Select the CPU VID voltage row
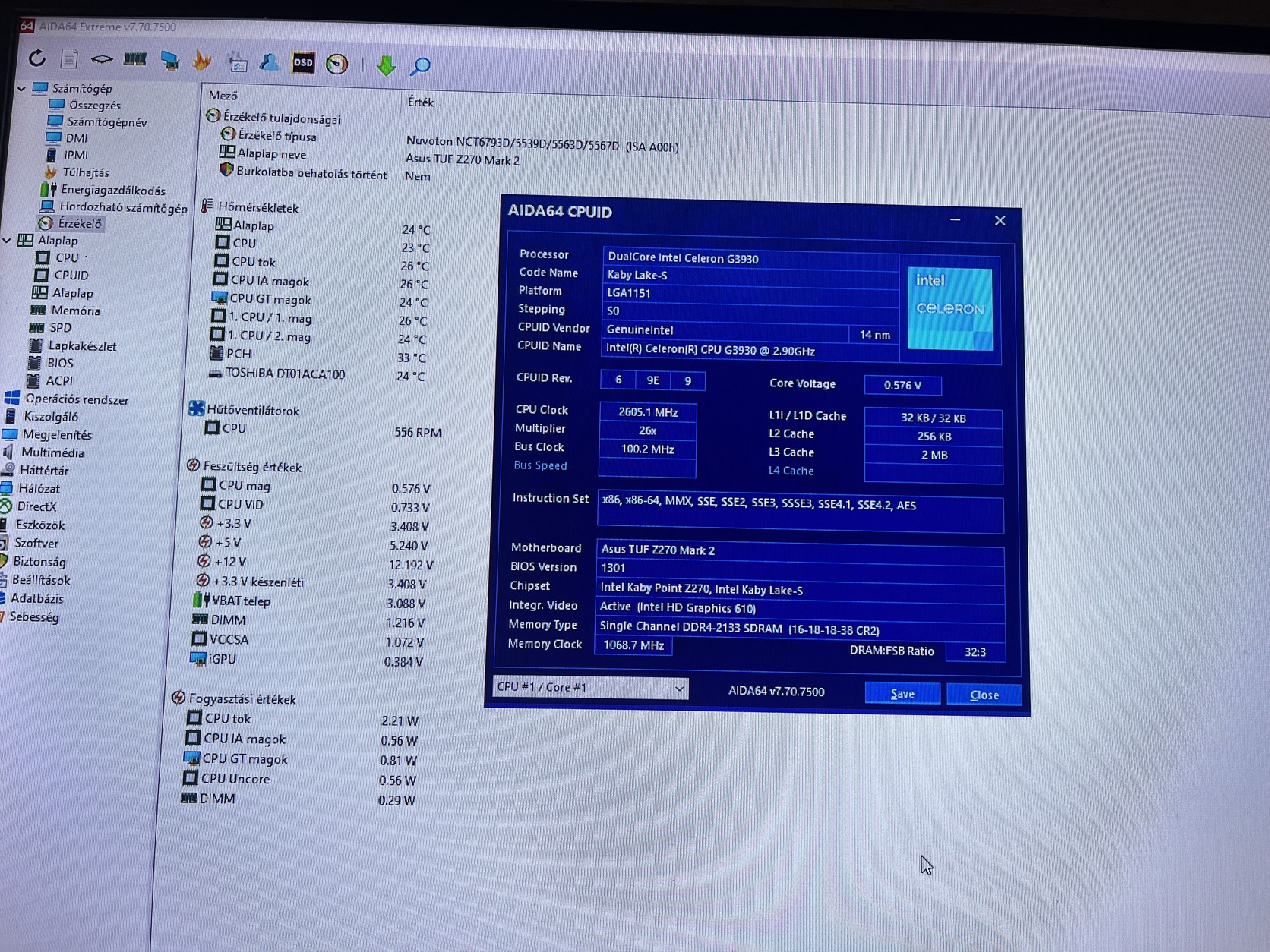This screenshot has width=1270, height=952. (315, 506)
